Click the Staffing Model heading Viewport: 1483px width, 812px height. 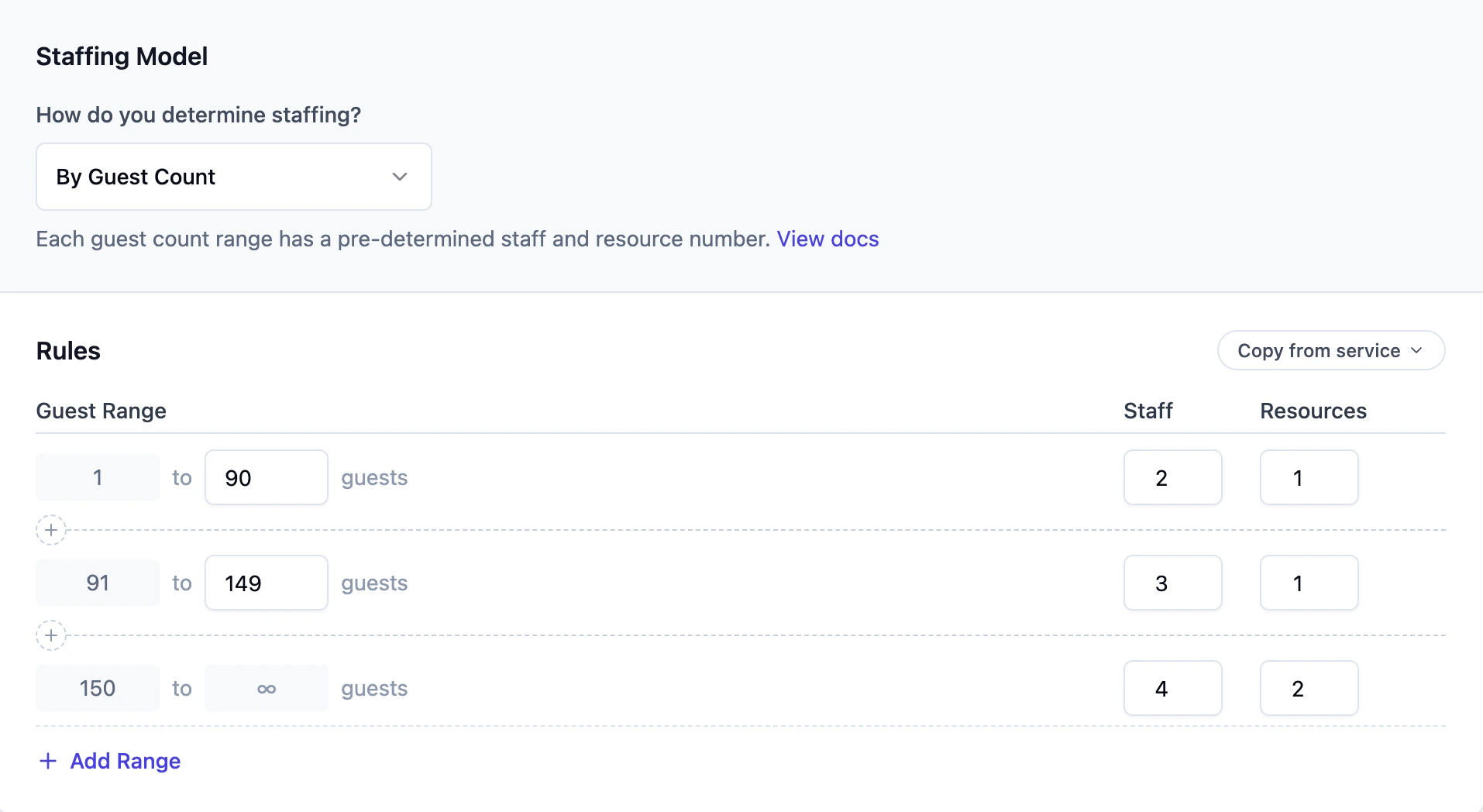tap(122, 56)
